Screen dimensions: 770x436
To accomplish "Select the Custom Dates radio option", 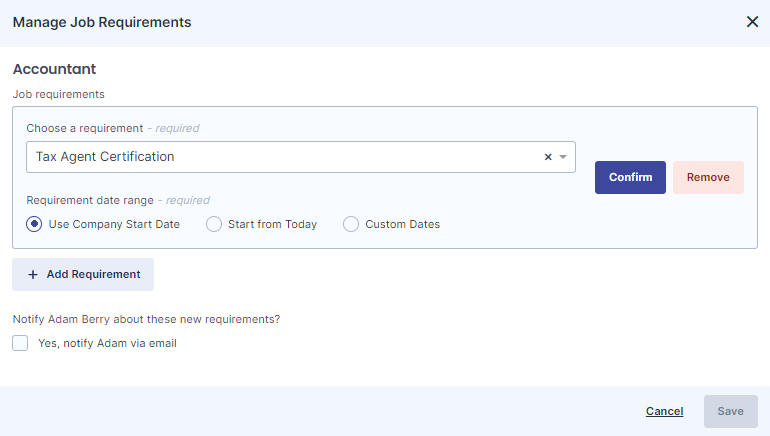I will coord(351,224).
